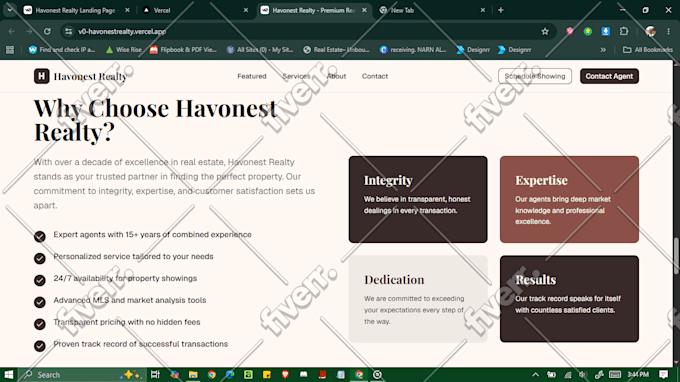Viewport: 680px width, 382px height.
Task: Open network status in system tray
Action: tap(568, 375)
